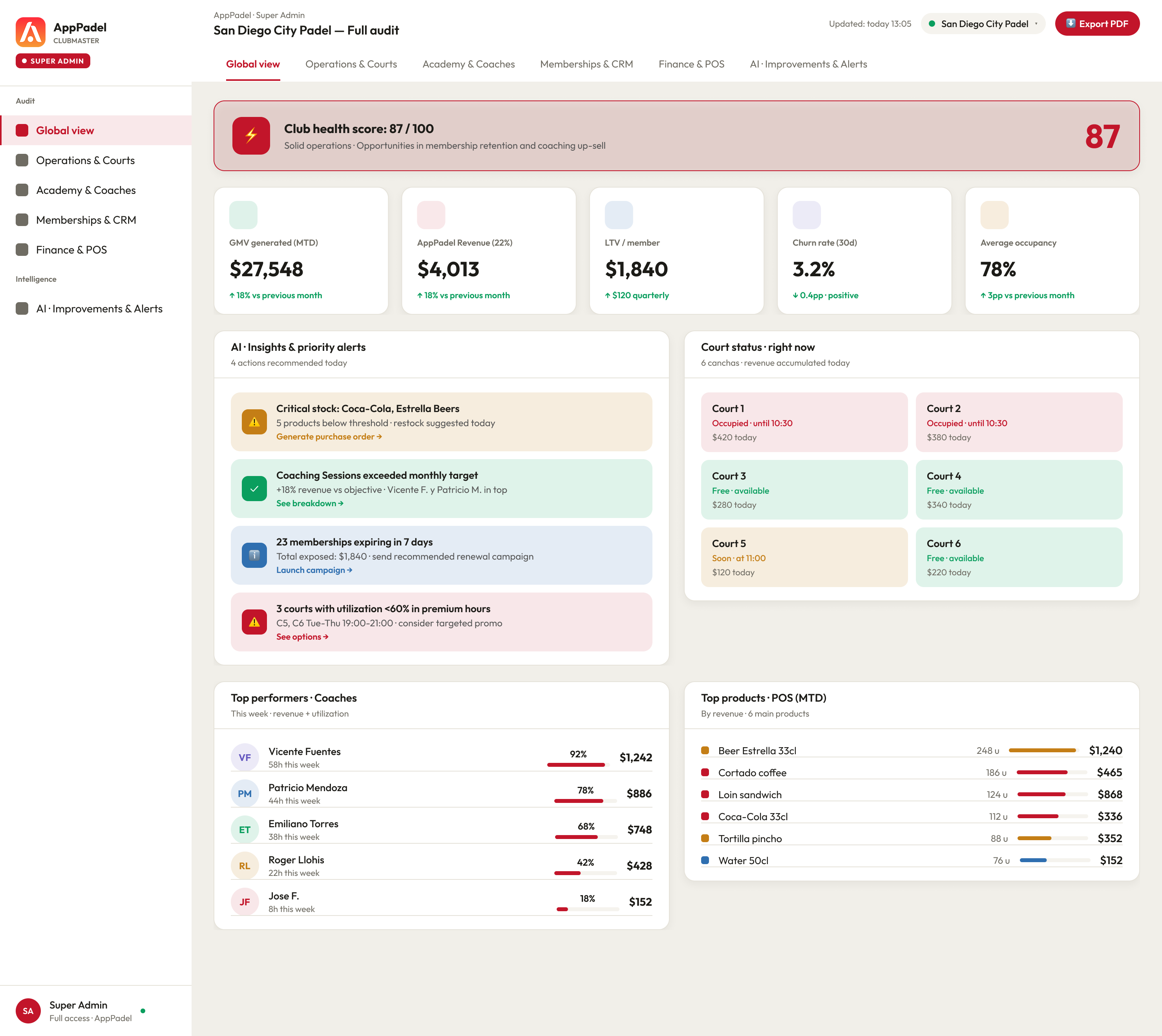Click the Operations & Courts sidebar icon
The image size is (1162, 1036).
pyautogui.click(x=22, y=160)
